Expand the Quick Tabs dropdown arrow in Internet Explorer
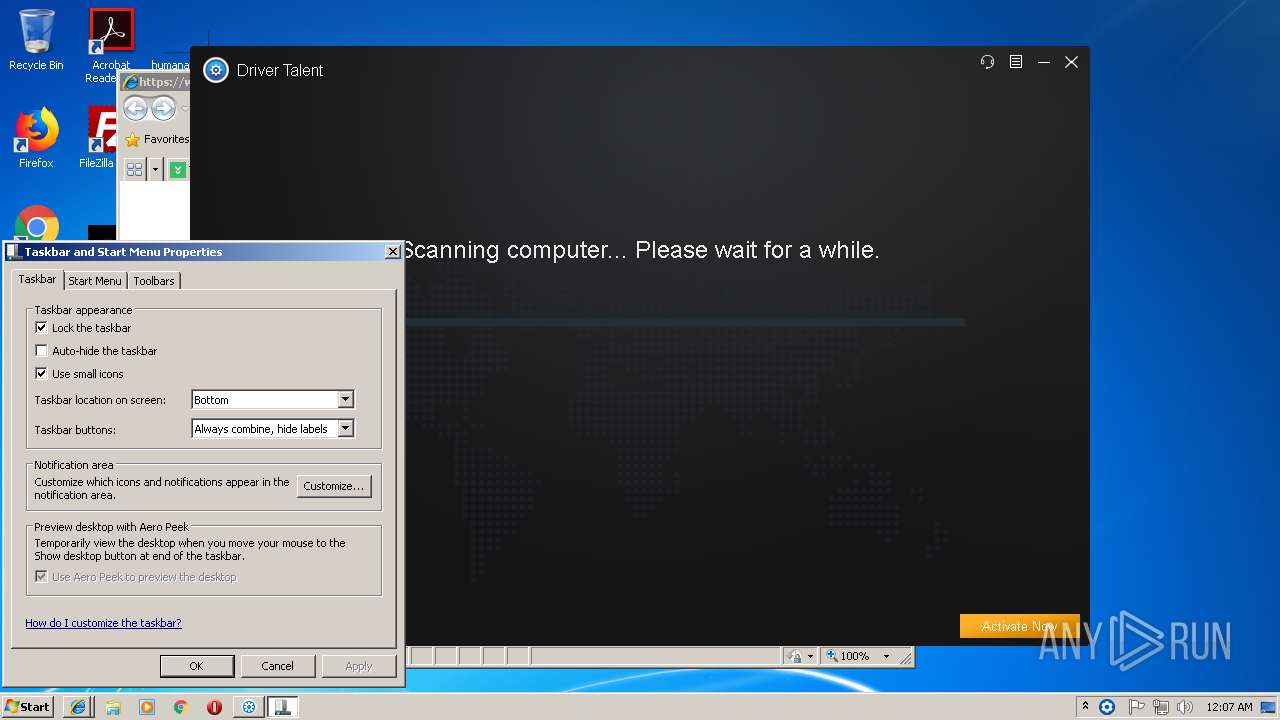Viewport: 1280px width, 720px height. (155, 170)
